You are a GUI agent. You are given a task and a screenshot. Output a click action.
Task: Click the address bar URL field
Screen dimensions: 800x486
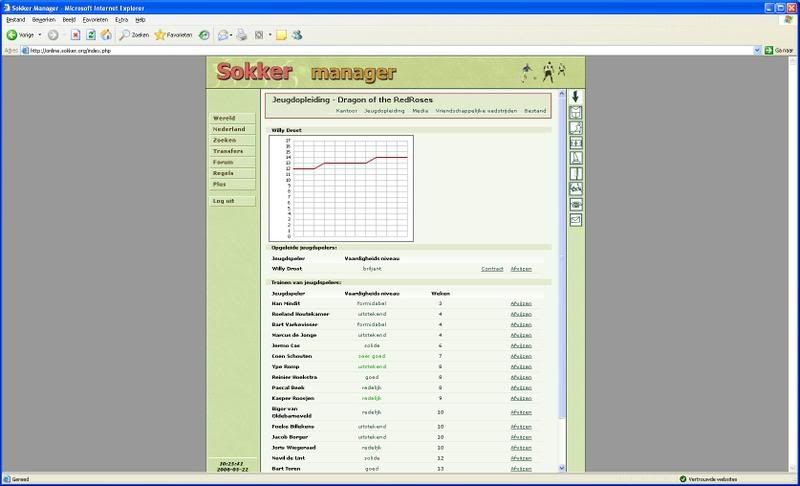388,50
